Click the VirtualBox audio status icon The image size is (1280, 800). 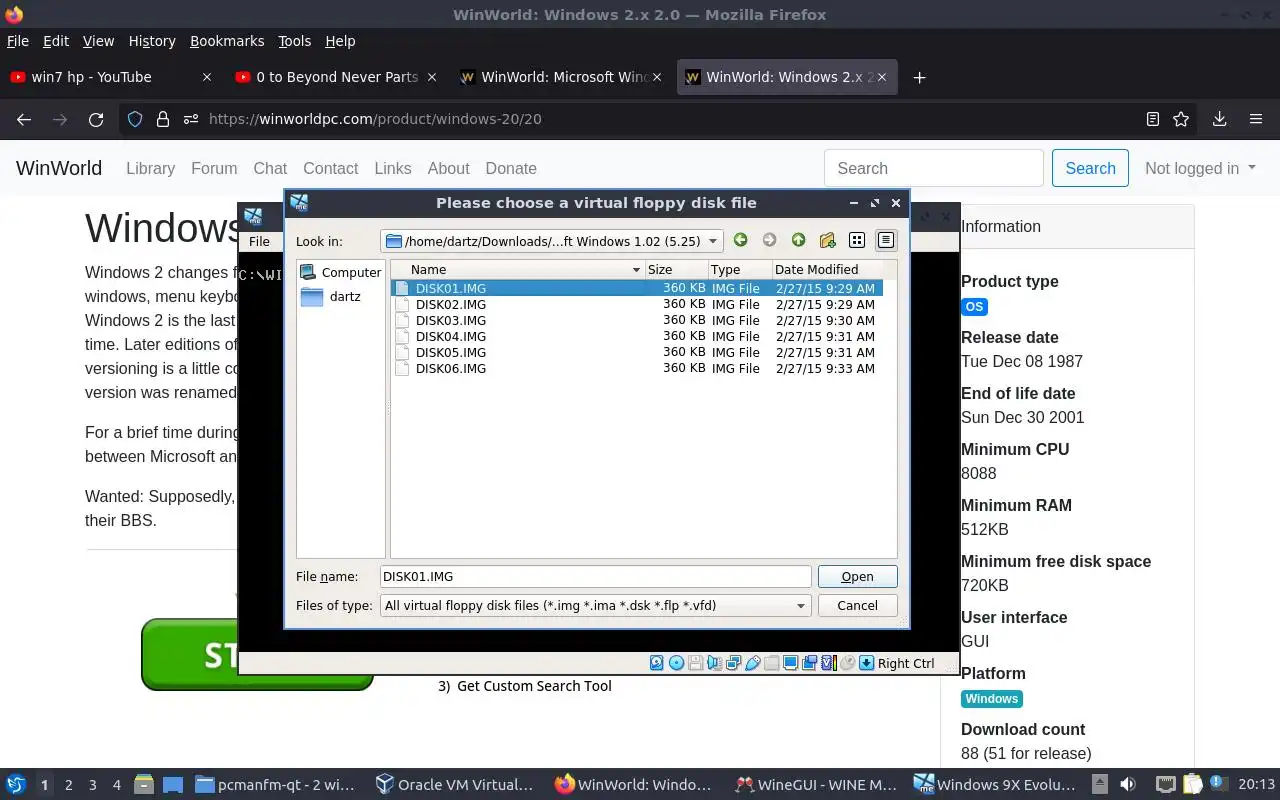(x=714, y=663)
